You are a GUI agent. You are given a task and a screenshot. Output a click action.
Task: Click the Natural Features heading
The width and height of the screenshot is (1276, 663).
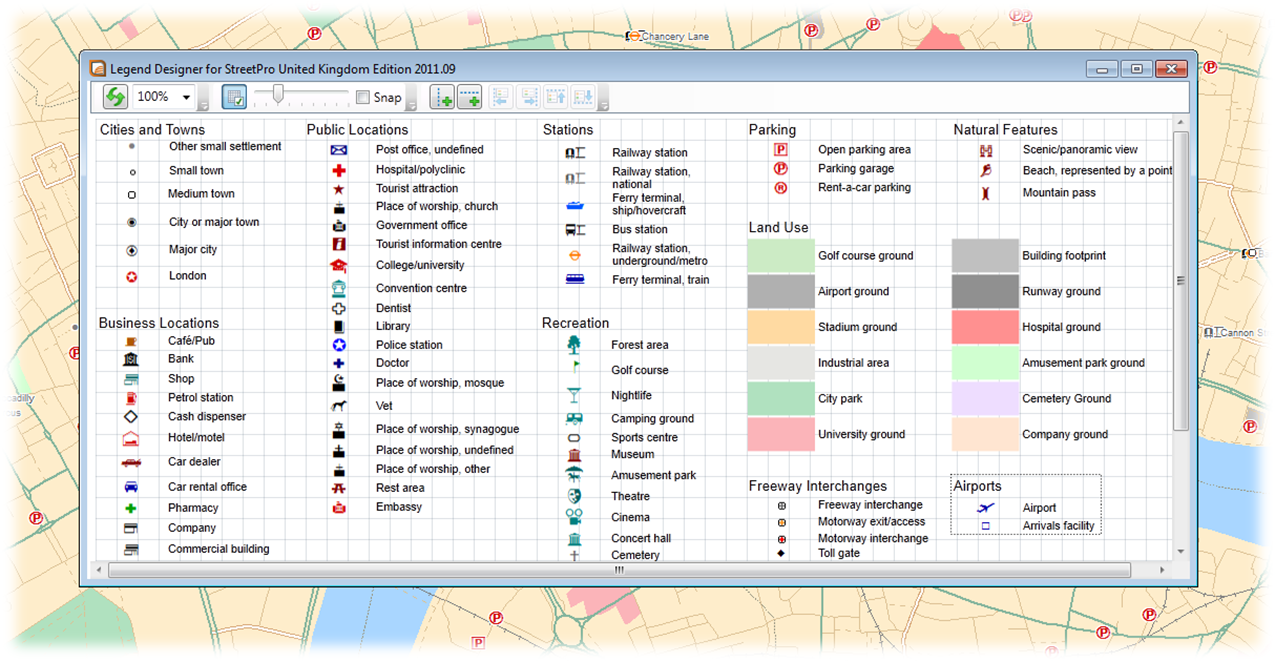coord(1005,130)
